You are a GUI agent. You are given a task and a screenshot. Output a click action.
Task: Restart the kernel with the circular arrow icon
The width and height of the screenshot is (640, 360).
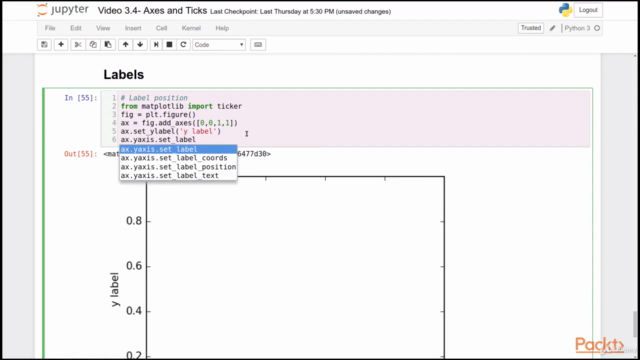click(x=183, y=44)
